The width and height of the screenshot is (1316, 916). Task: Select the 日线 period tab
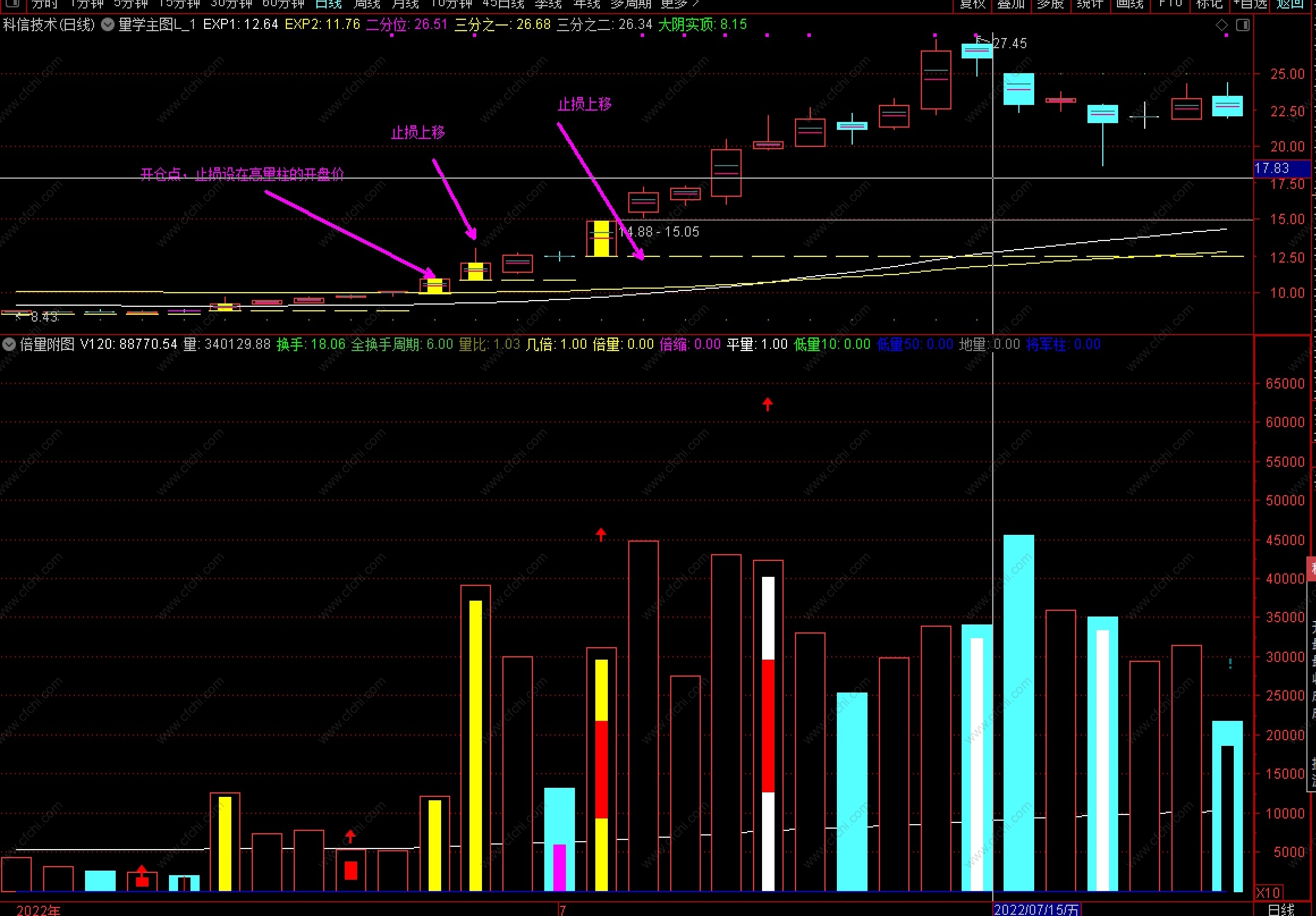point(328,4)
